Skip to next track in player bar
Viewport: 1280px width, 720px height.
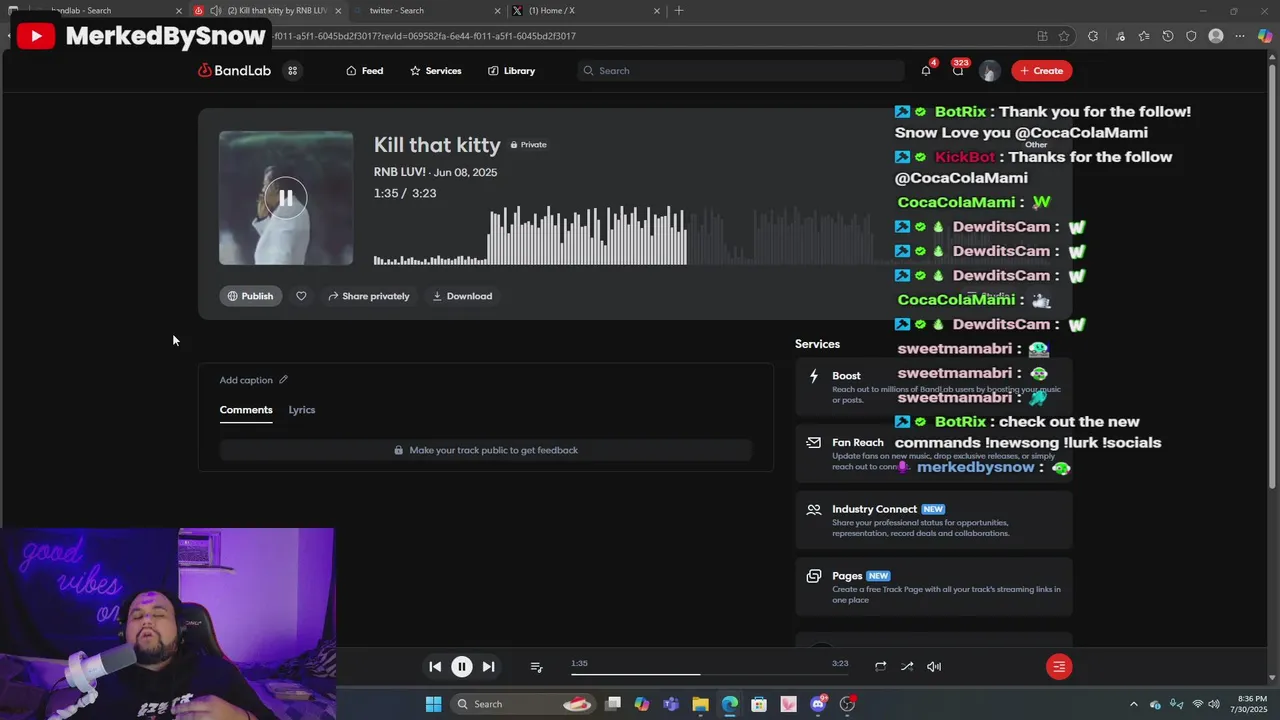[x=488, y=666]
